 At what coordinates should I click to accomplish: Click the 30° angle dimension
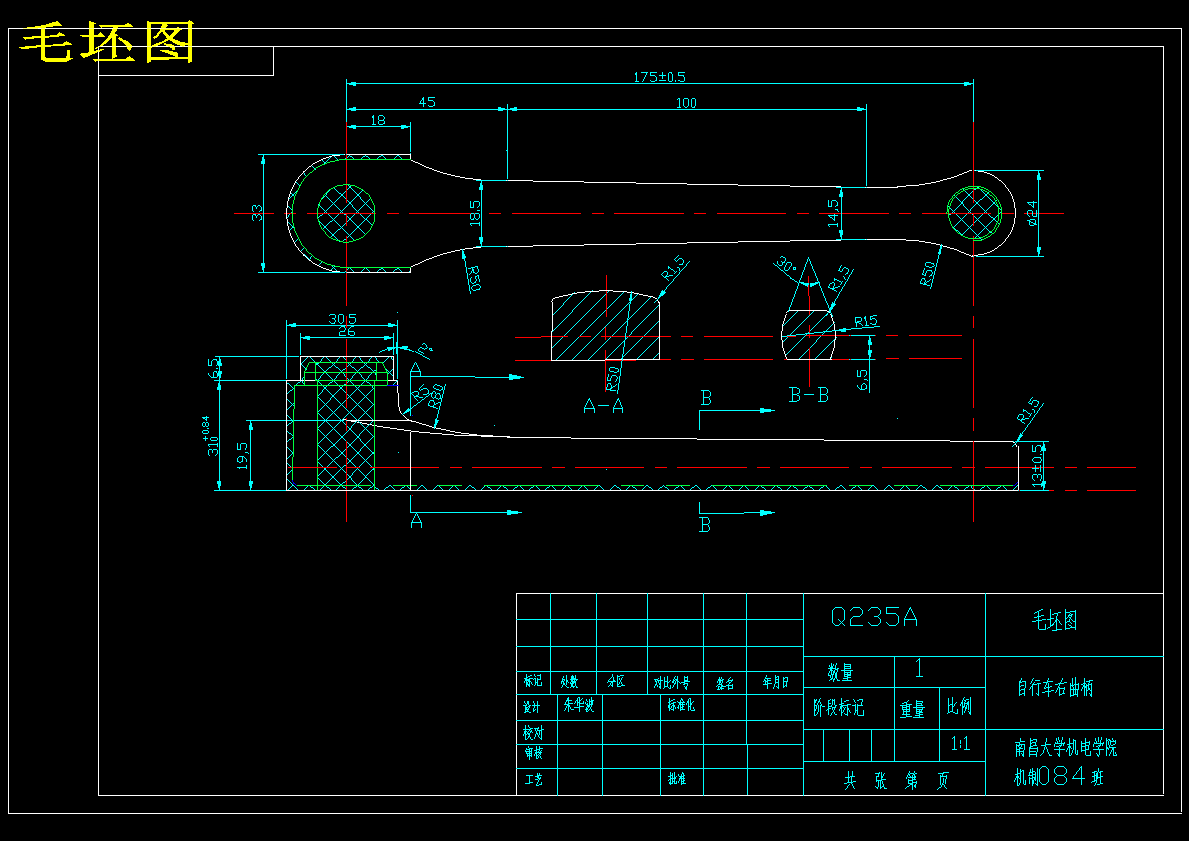point(786,265)
